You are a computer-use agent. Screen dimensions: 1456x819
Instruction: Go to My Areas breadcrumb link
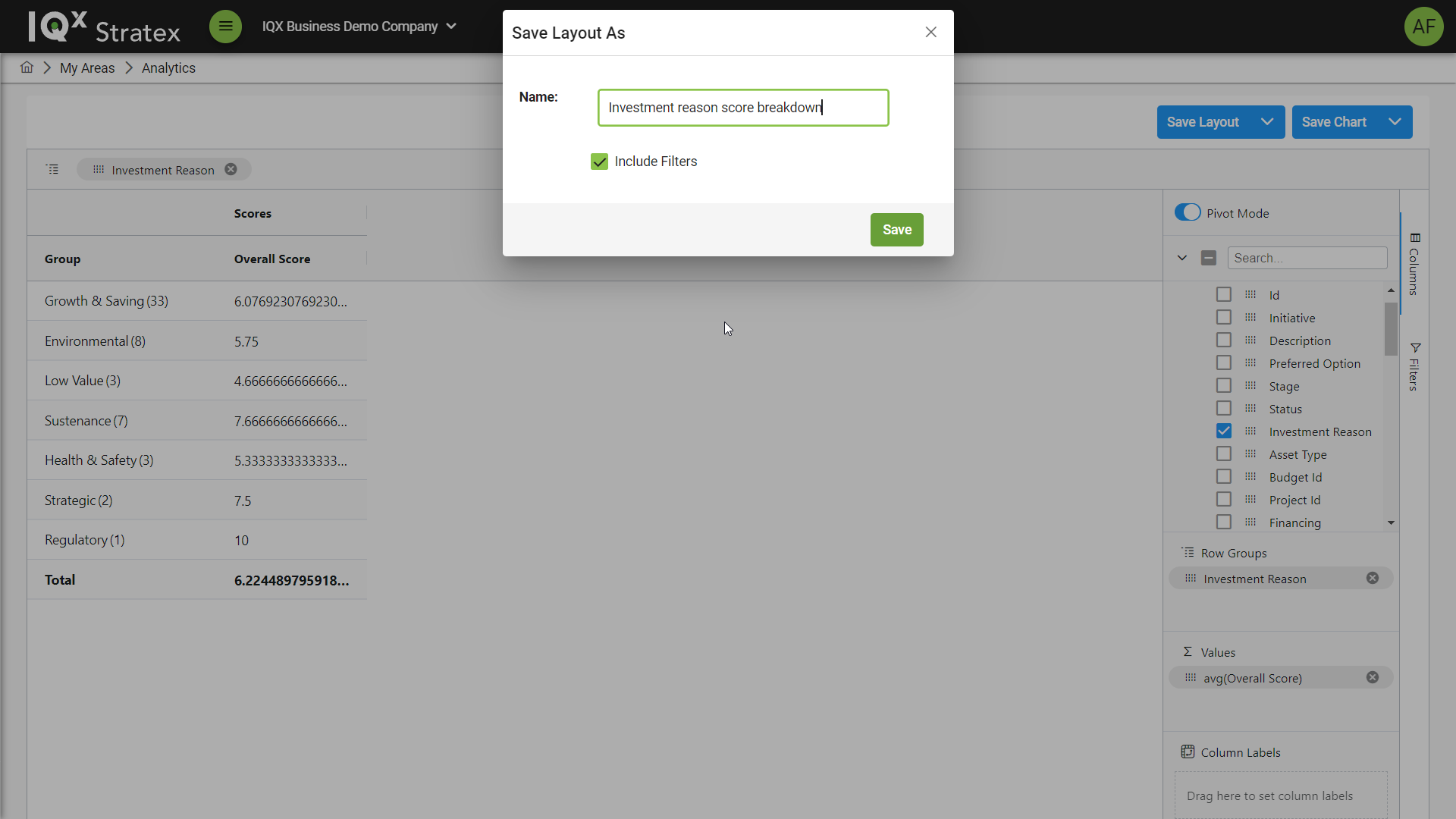click(x=87, y=68)
